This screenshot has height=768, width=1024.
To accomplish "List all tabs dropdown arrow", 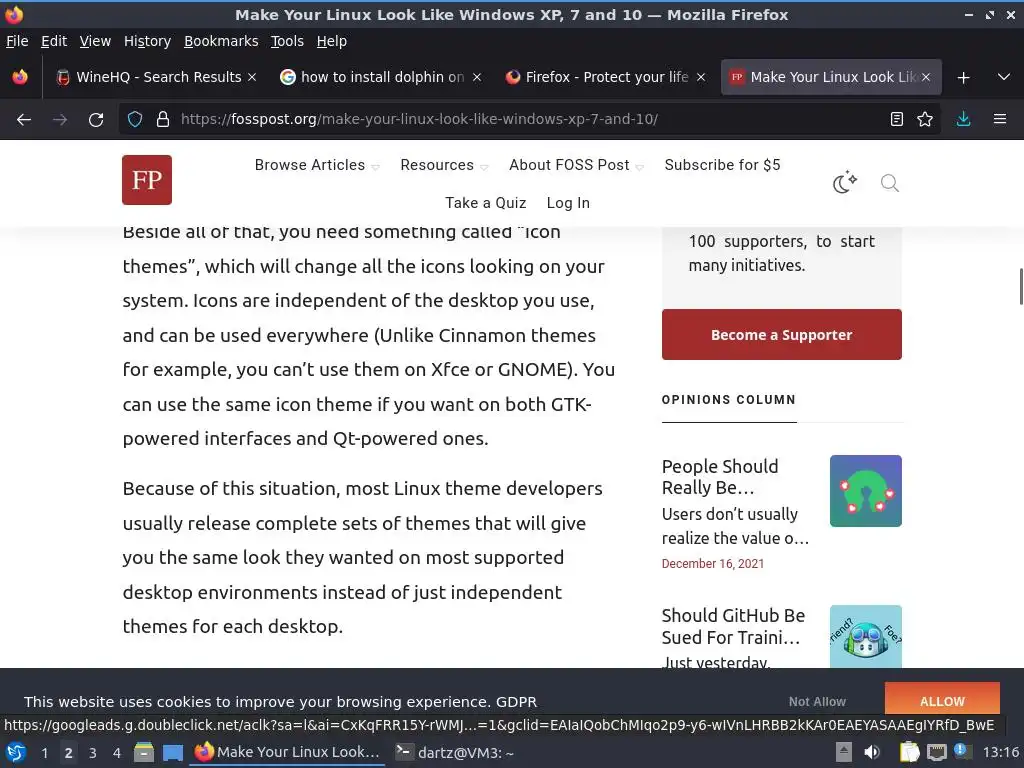I will [x=1004, y=77].
